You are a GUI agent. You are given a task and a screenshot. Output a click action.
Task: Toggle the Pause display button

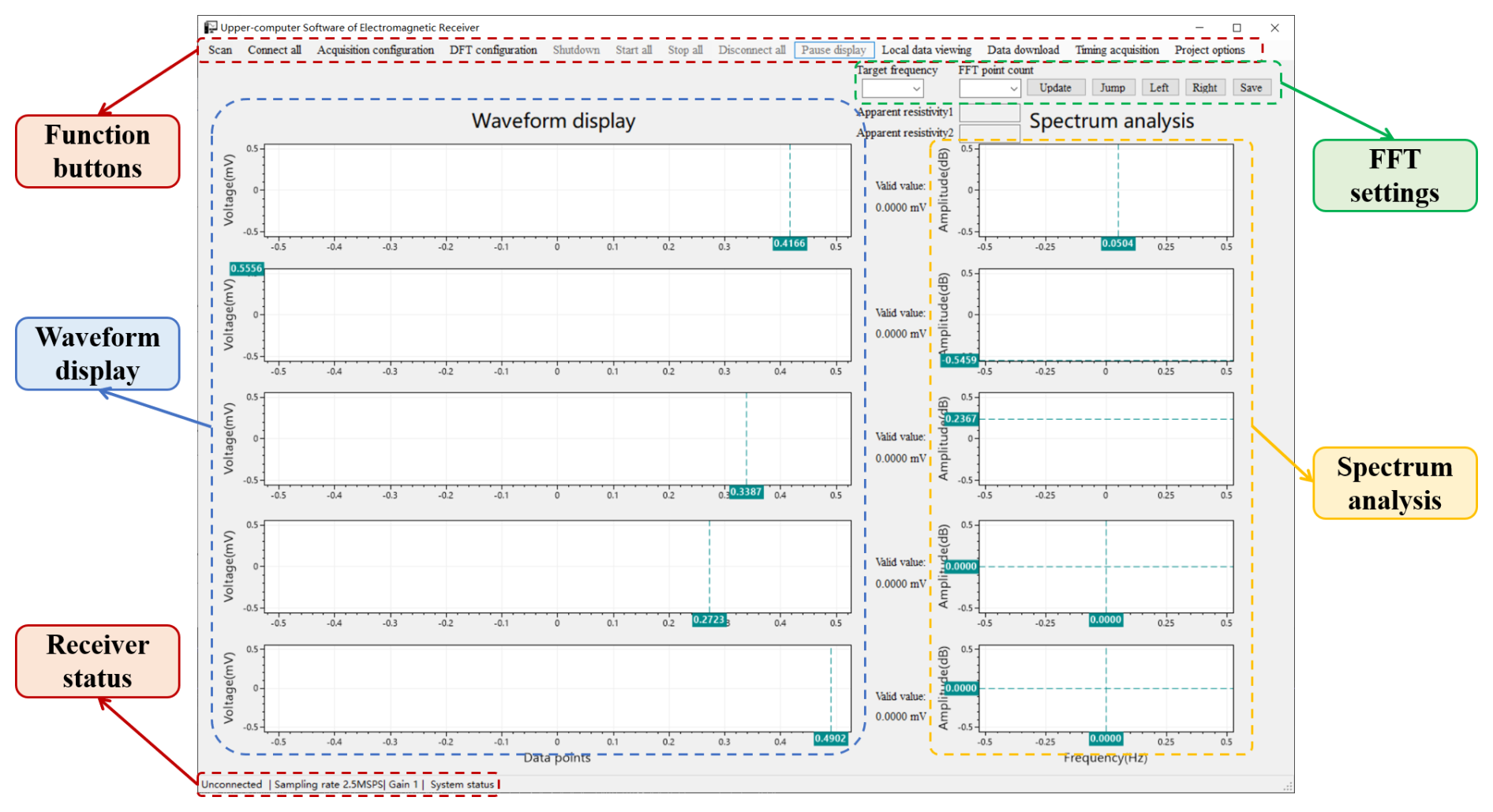point(833,50)
